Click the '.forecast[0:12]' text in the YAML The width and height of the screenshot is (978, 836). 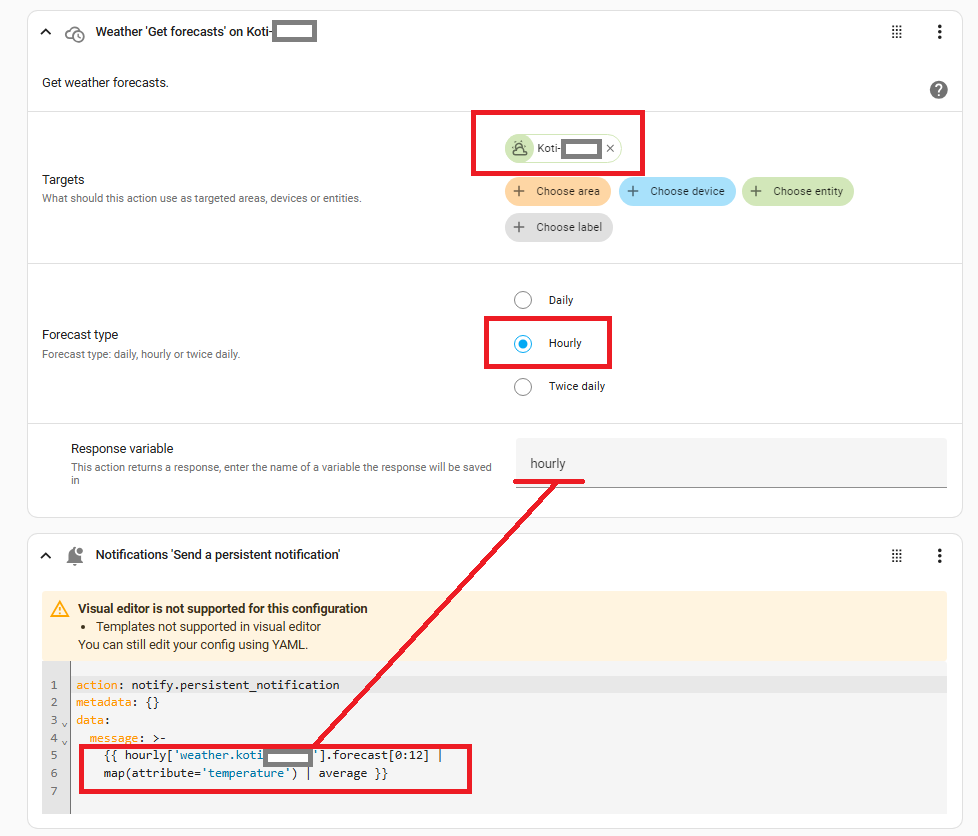[x=377, y=756]
